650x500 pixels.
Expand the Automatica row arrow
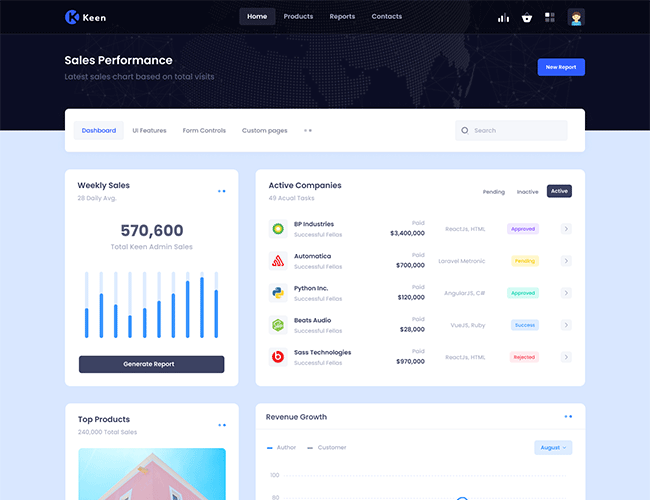click(x=566, y=261)
